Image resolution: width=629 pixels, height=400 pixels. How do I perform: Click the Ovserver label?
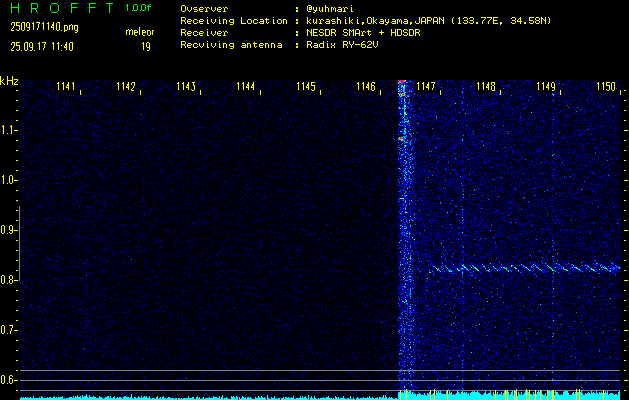(x=204, y=9)
